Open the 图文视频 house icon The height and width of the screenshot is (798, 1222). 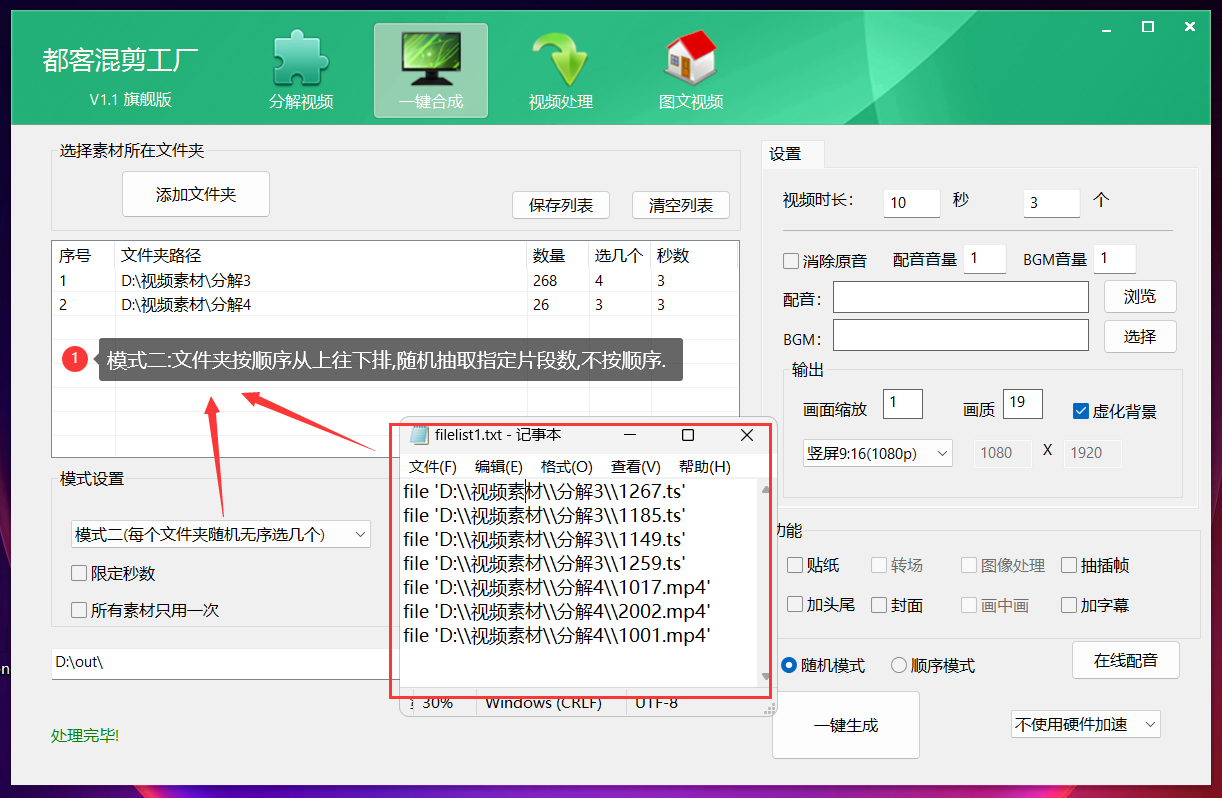[x=690, y=58]
